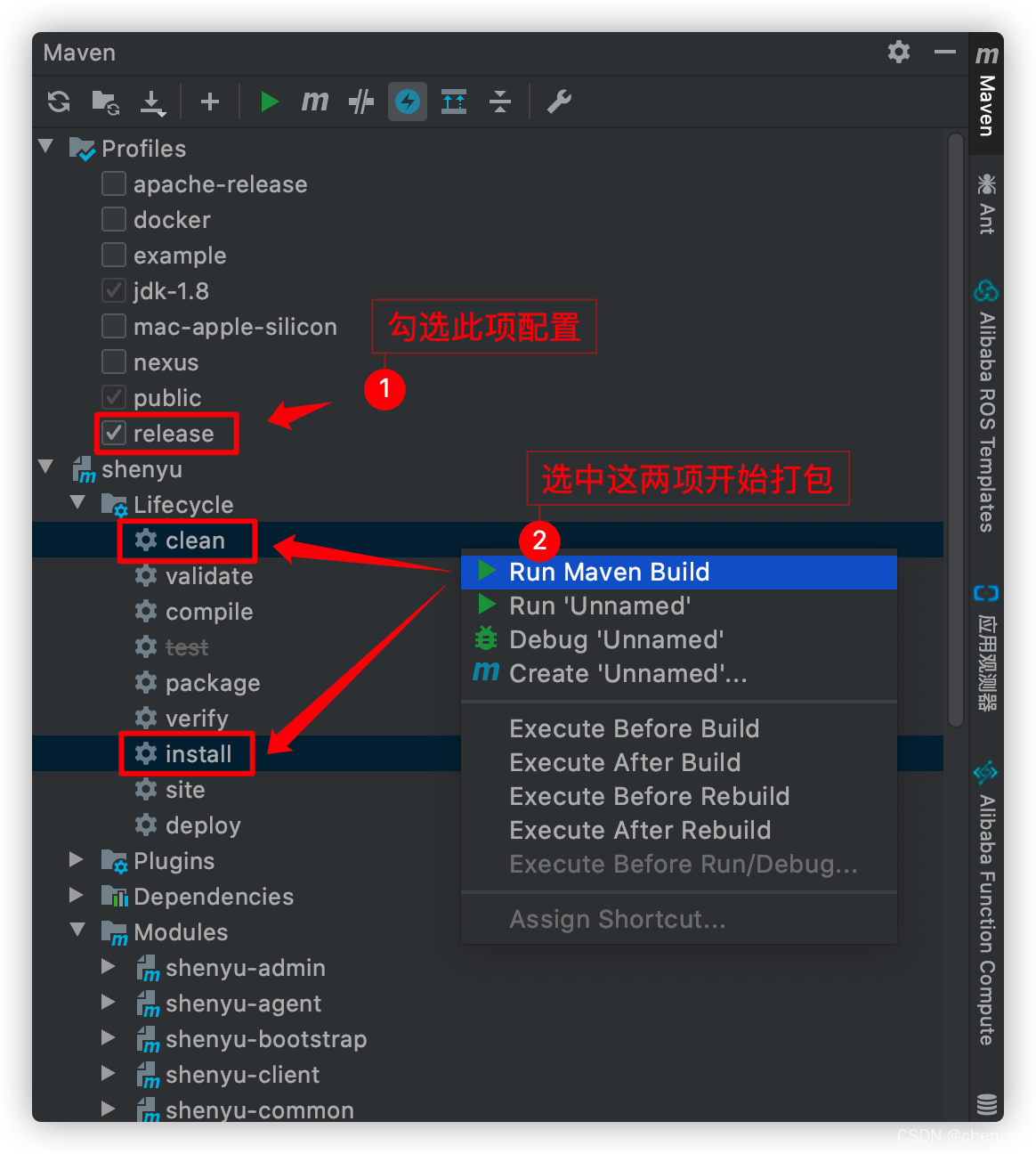The width and height of the screenshot is (1036, 1154).
Task: Open Alibaba ROS Templates side tab
Action: click(986, 406)
